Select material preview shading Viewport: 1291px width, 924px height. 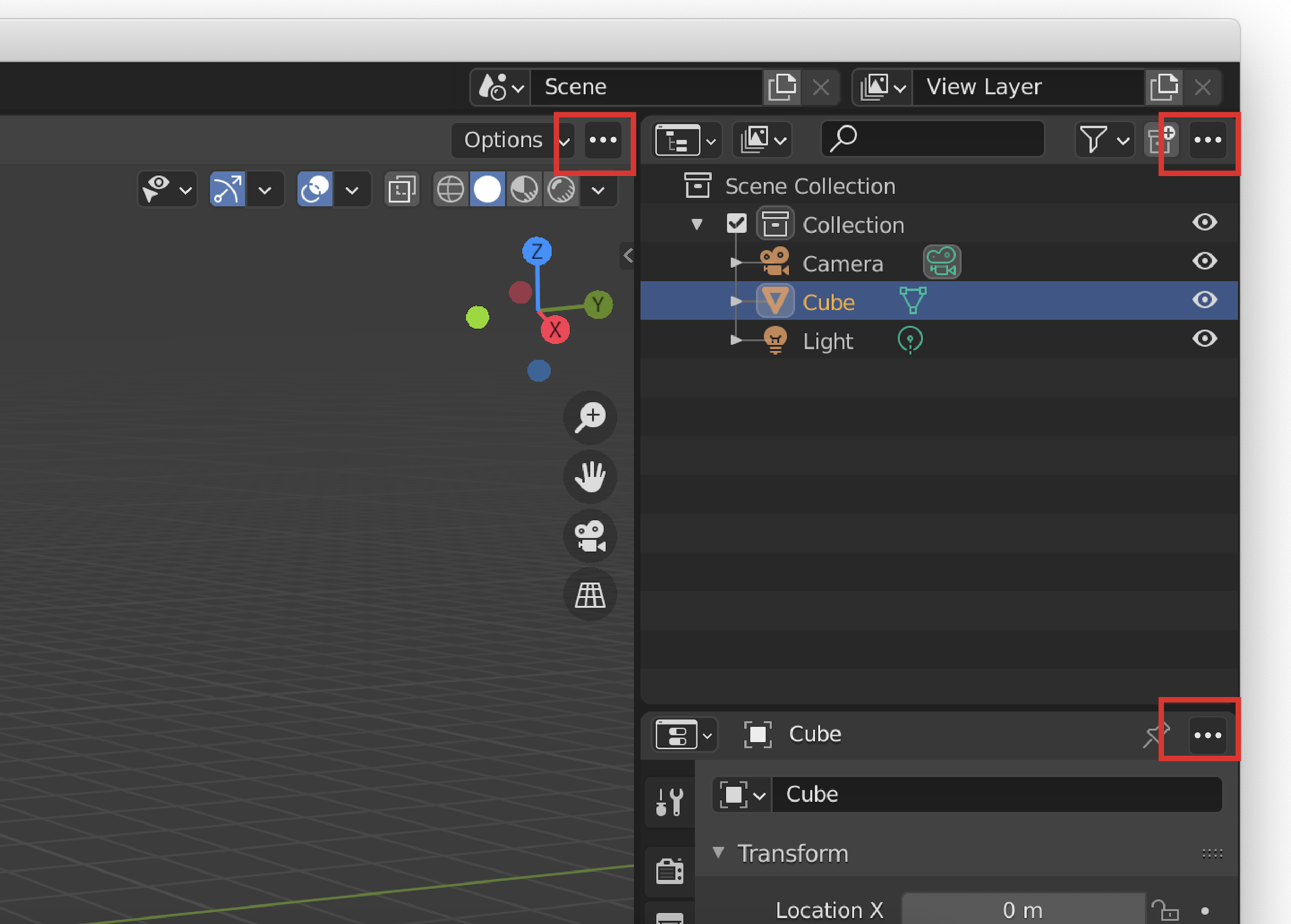(x=524, y=189)
